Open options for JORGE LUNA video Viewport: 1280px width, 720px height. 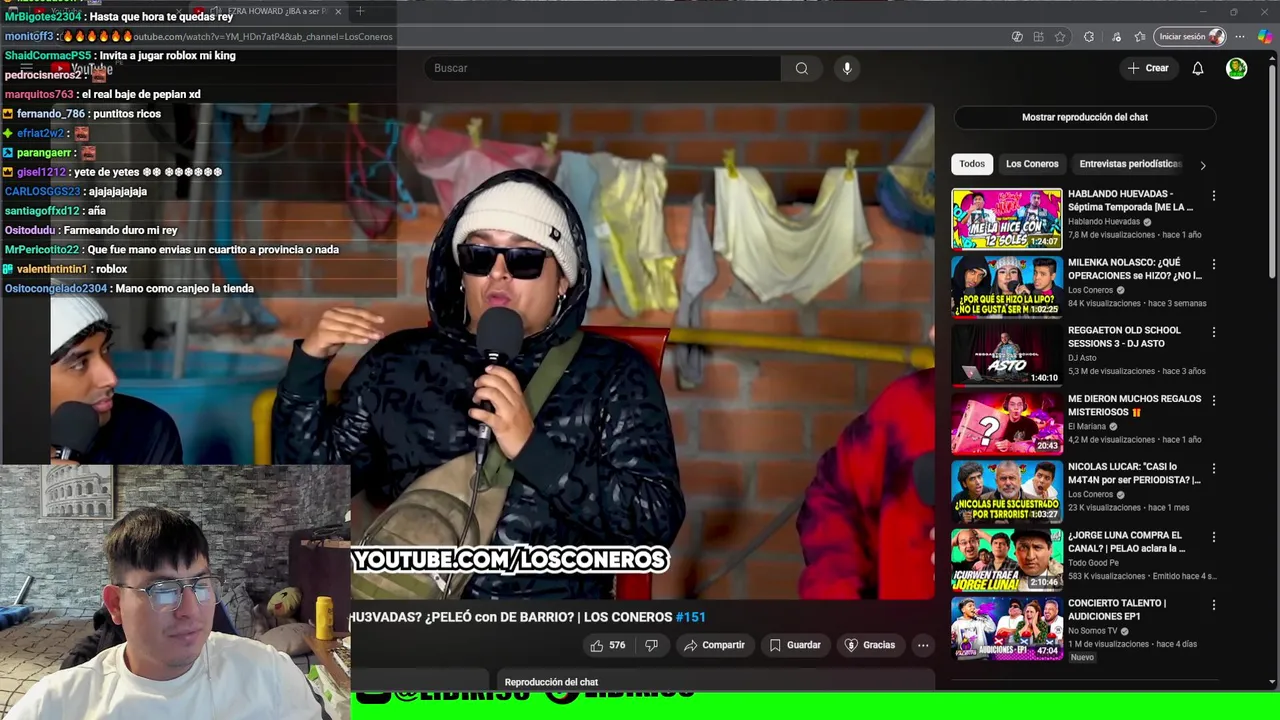tap(1214, 537)
